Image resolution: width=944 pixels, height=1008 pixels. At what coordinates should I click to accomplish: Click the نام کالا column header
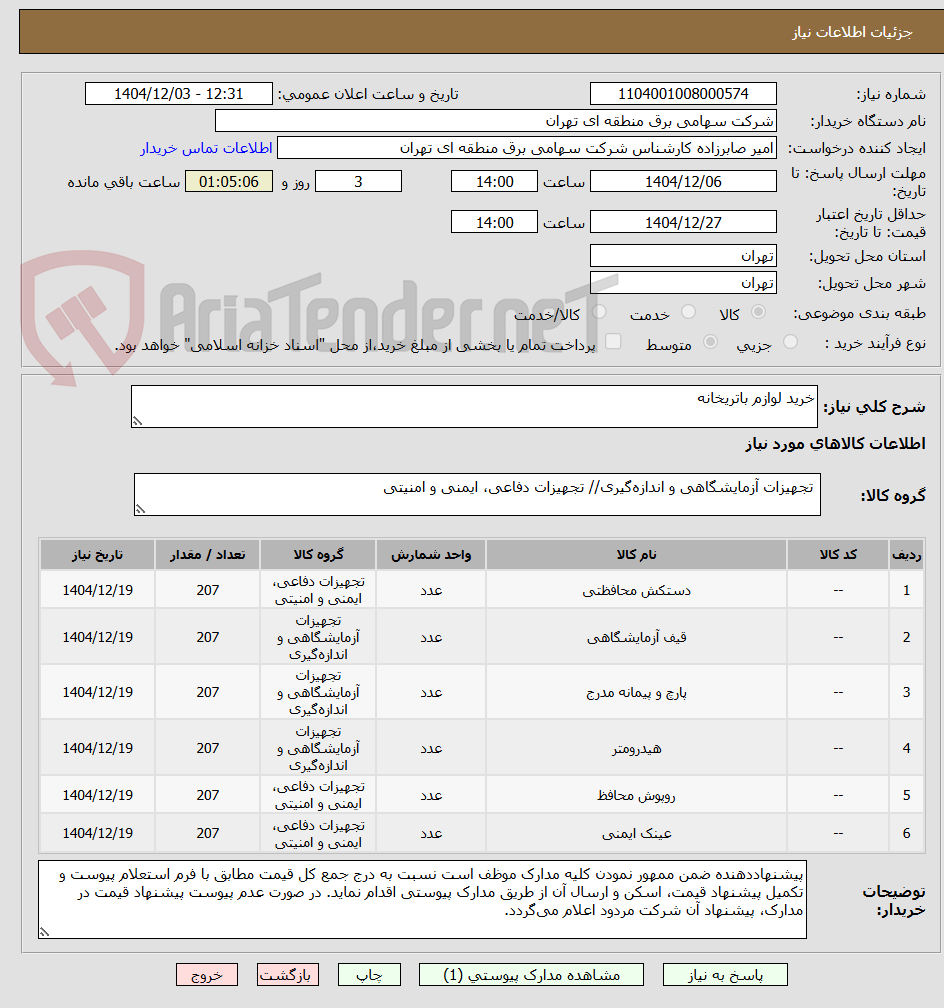[636, 555]
